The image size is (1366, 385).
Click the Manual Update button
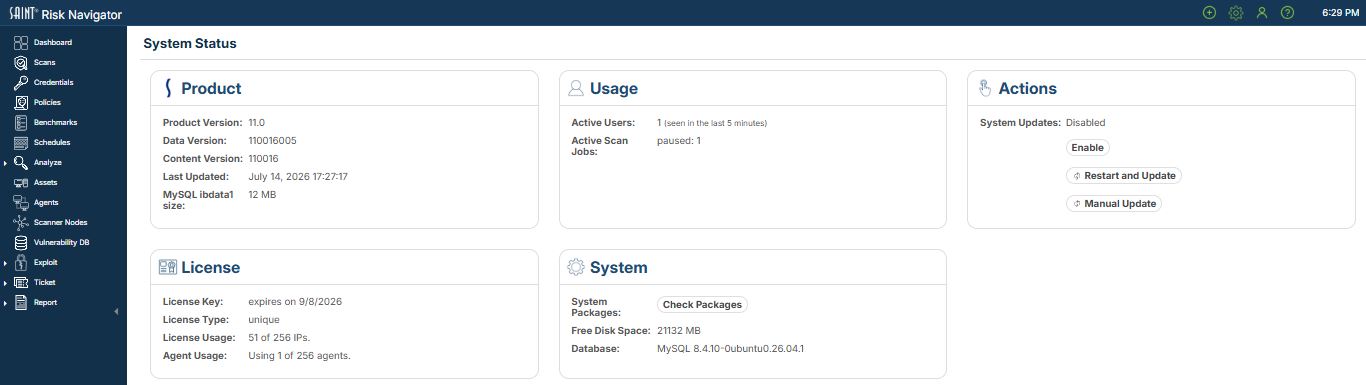pos(1114,204)
